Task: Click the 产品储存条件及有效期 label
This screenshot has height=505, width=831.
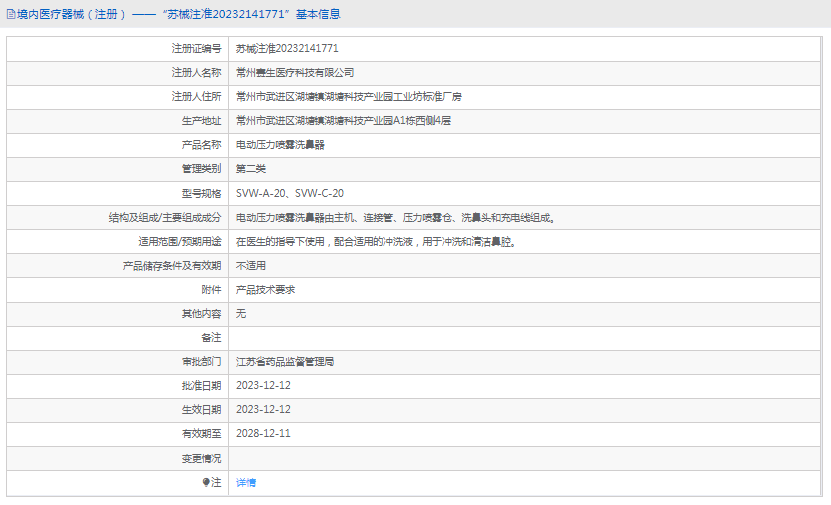Action: click(172, 265)
